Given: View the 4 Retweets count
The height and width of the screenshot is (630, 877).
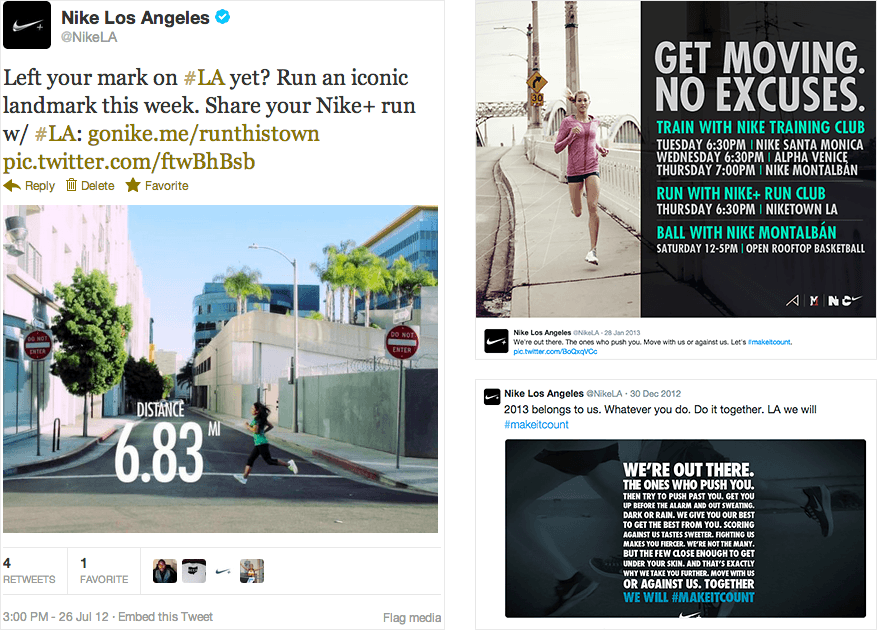Looking at the screenshot, I should [x=29, y=571].
